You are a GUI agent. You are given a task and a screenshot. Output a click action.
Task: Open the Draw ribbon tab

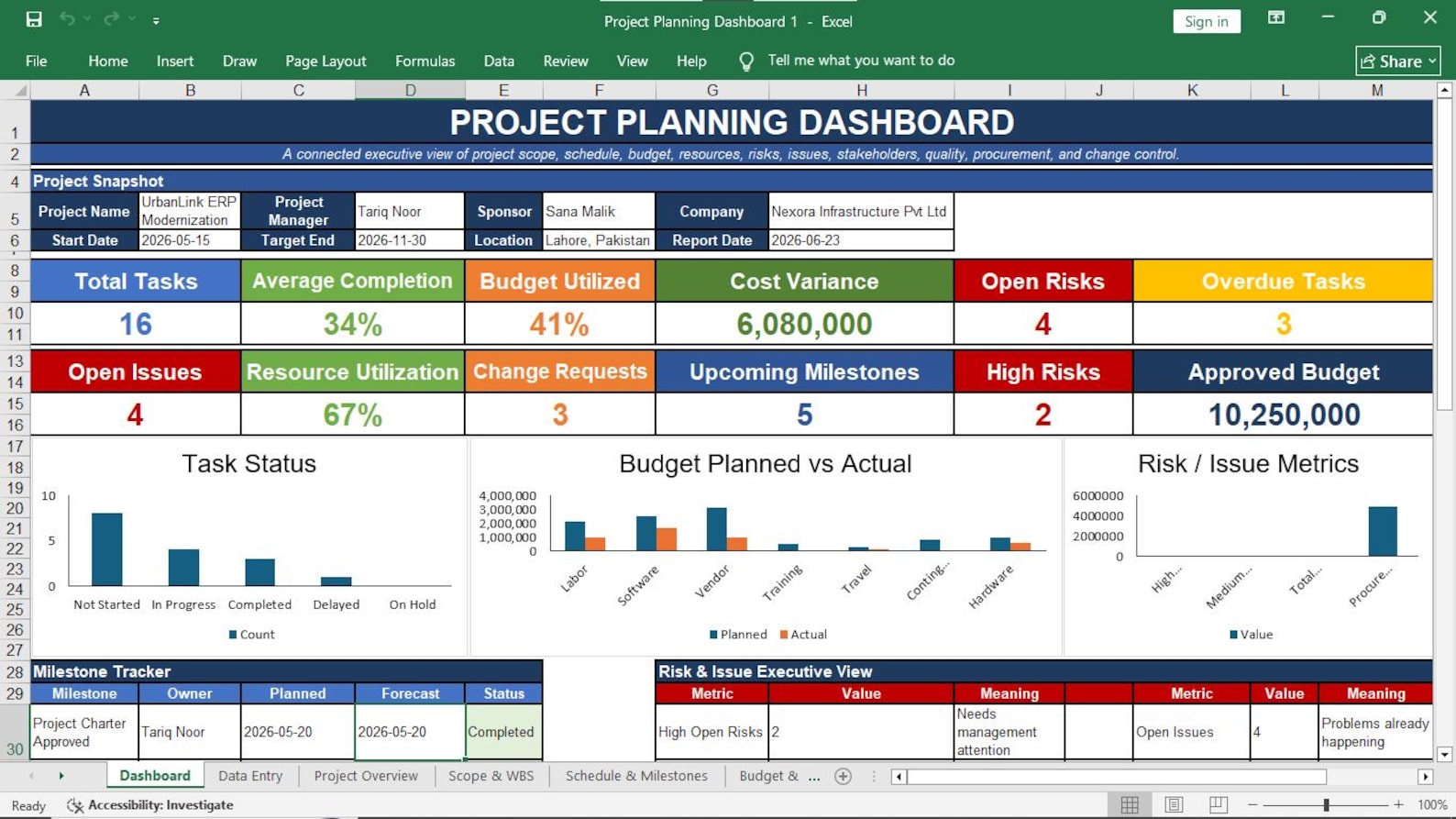(x=239, y=61)
